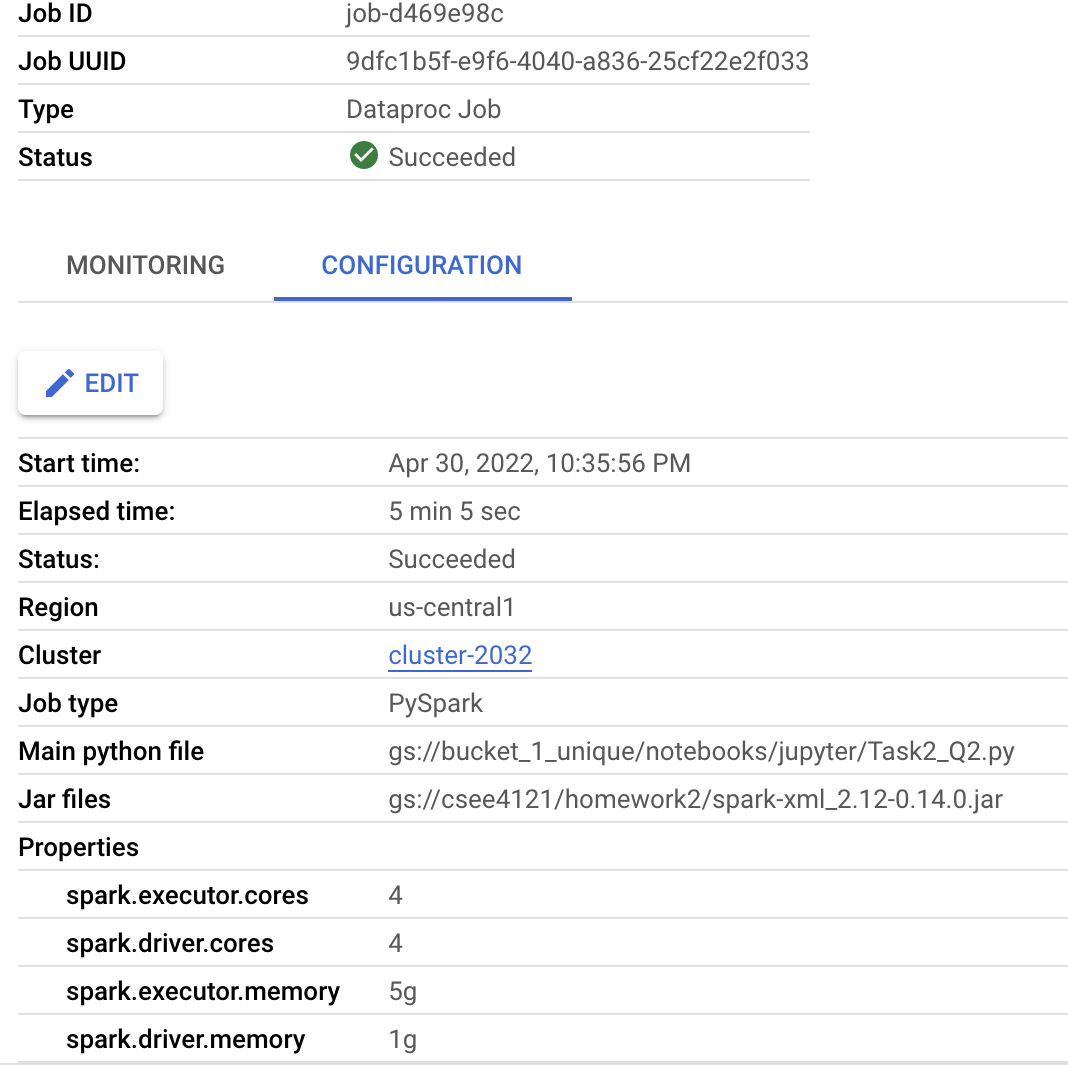Click the Jar files label
Viewport: 1068px width, 1066px height.
click(x=64, y=799)
